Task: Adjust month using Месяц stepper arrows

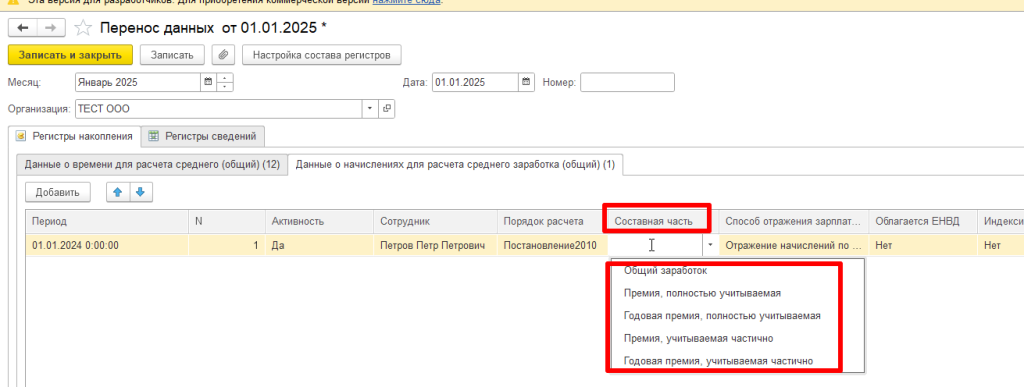Action: (x=225, y=82)
